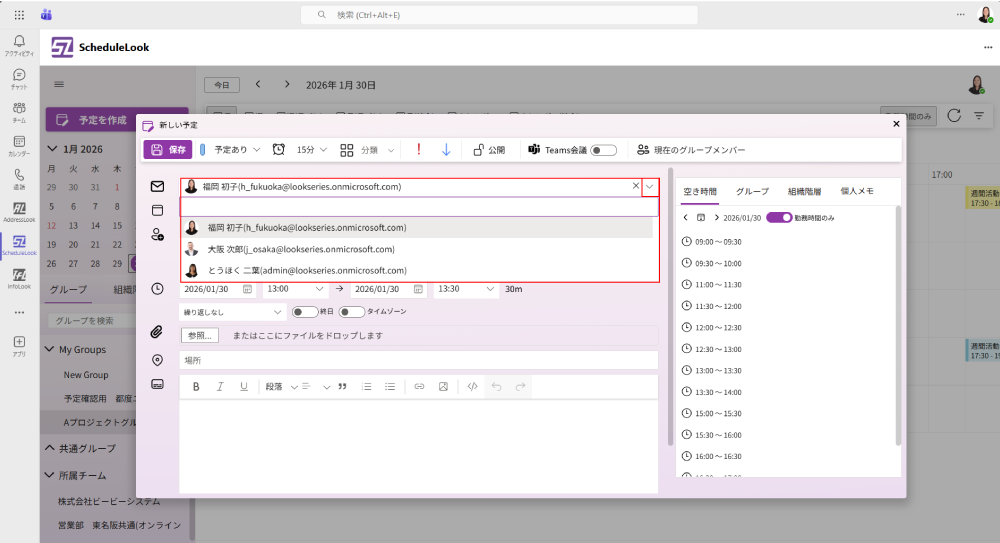Toggle the Teams会議 switch

tap(603, 150)
